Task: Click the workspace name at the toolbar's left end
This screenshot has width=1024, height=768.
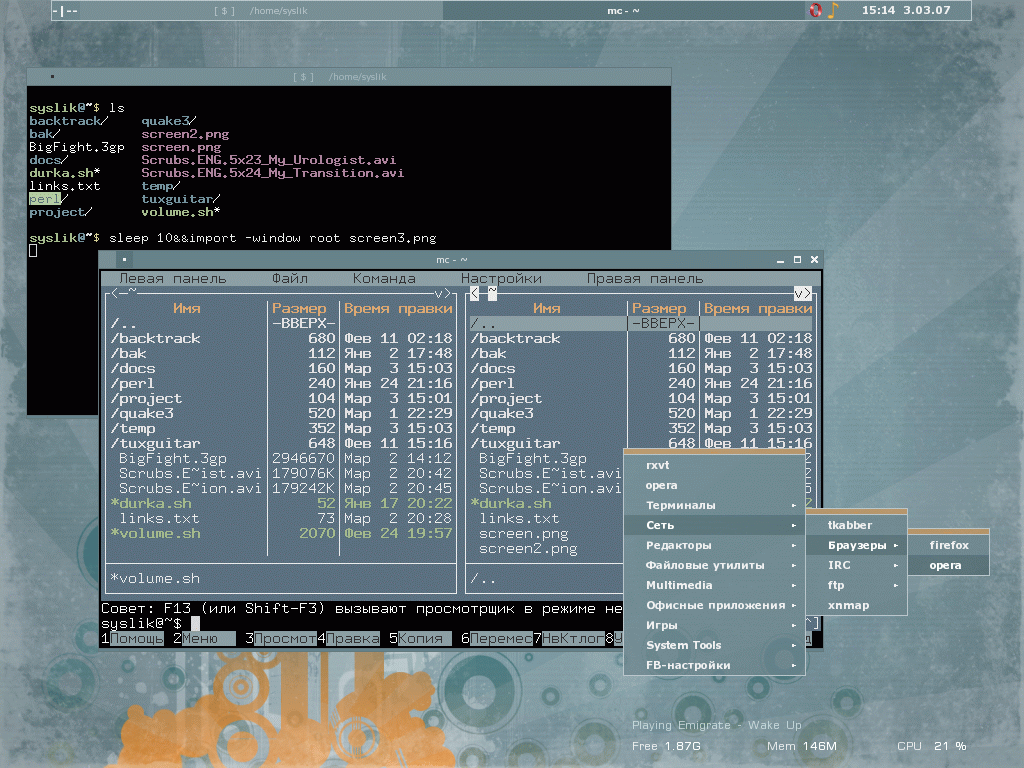Action: point(65,10)
